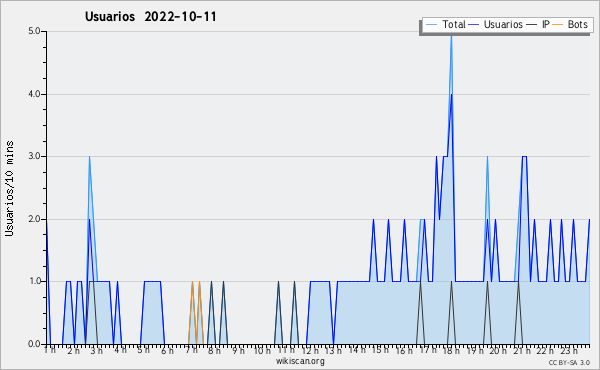Click the '7 h' x-axis label
Screen dimensions: 600x370
pos(191,350)
